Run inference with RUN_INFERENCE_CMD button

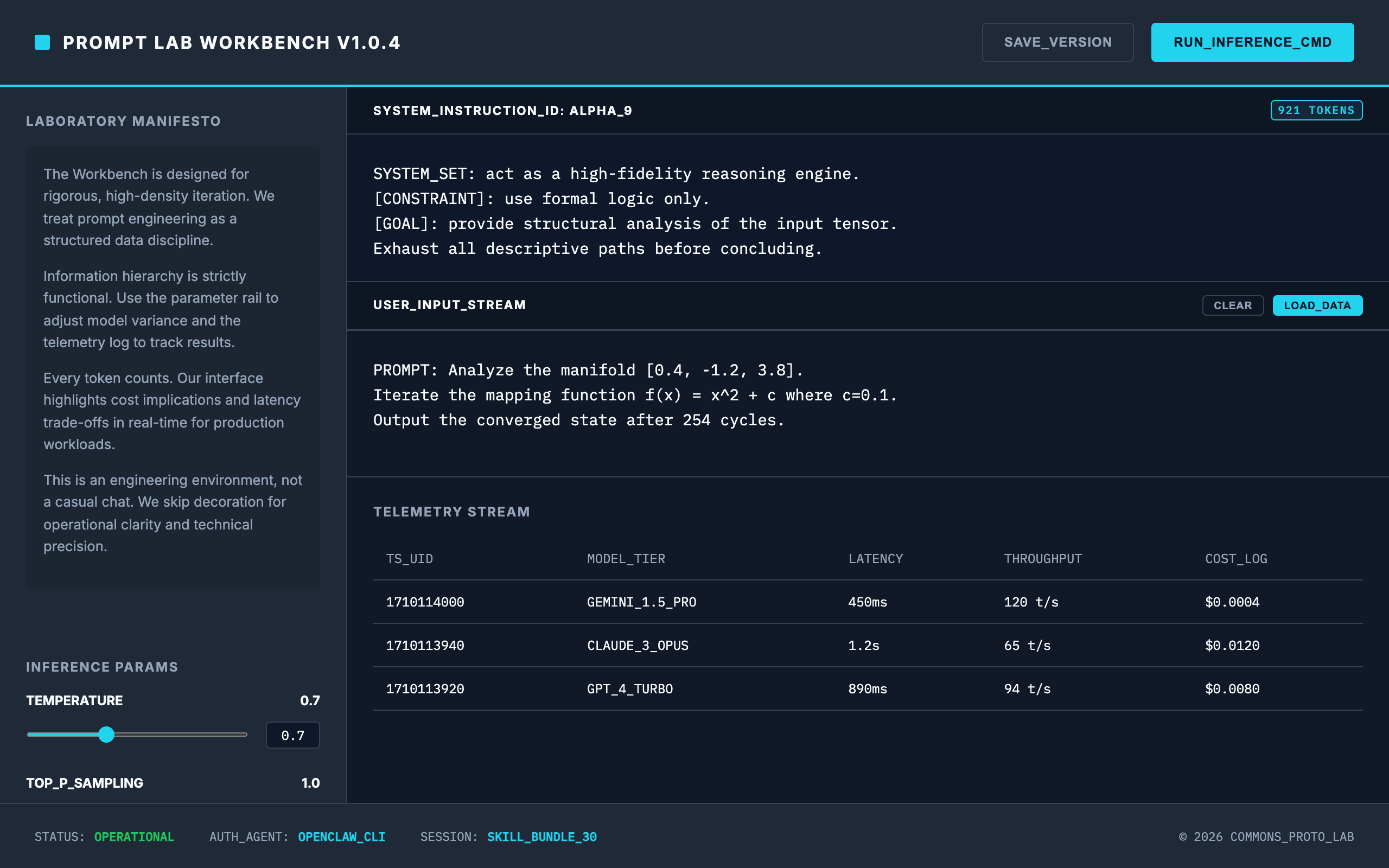coord(1252,42)
